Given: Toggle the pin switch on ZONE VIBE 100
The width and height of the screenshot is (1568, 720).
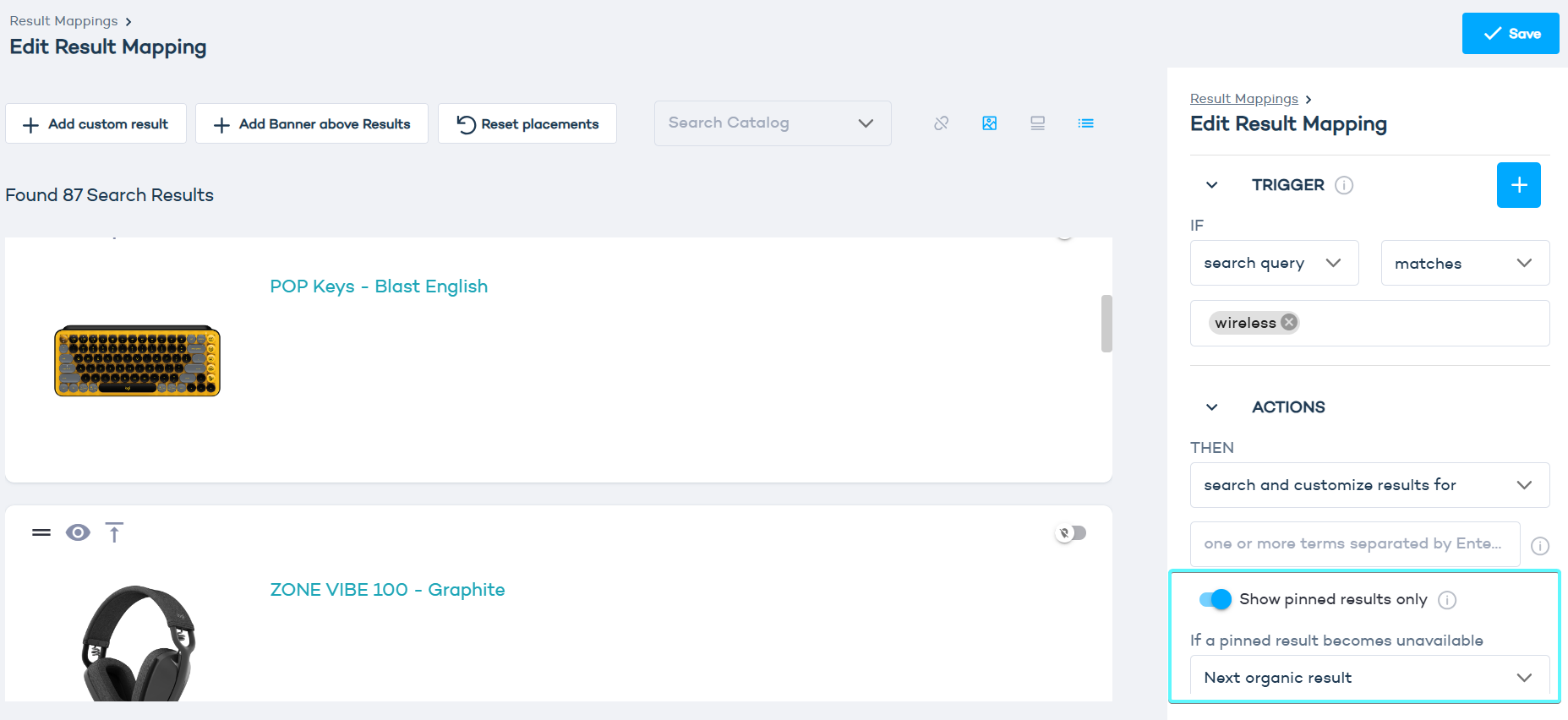Looking at the screenshot, I should tap(1072, 533).
